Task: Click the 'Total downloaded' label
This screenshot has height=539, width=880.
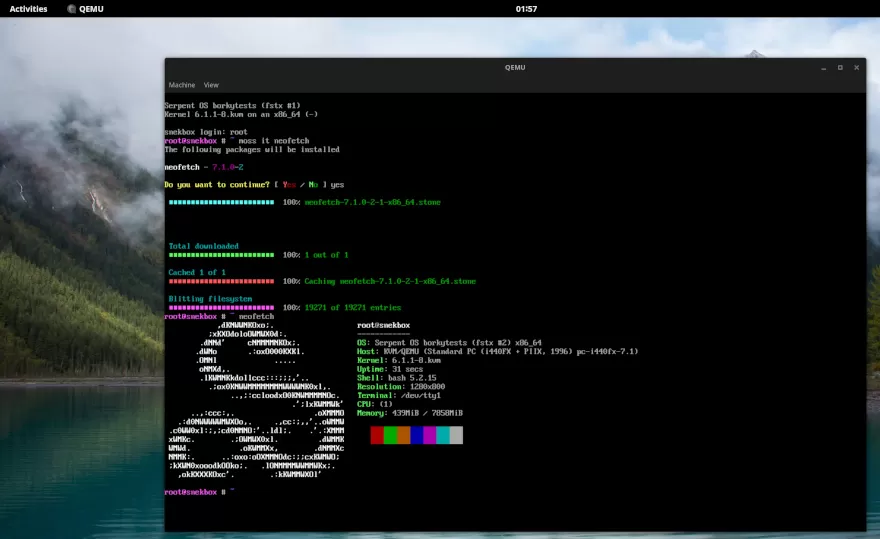Action: 204,246
